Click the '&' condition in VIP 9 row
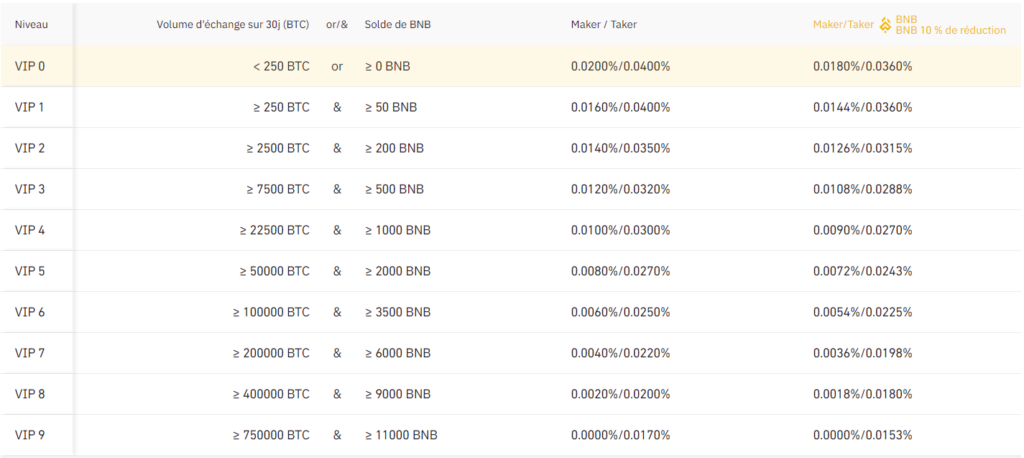The width and height of the screenshot is (1024, 458). click(337, 435)
